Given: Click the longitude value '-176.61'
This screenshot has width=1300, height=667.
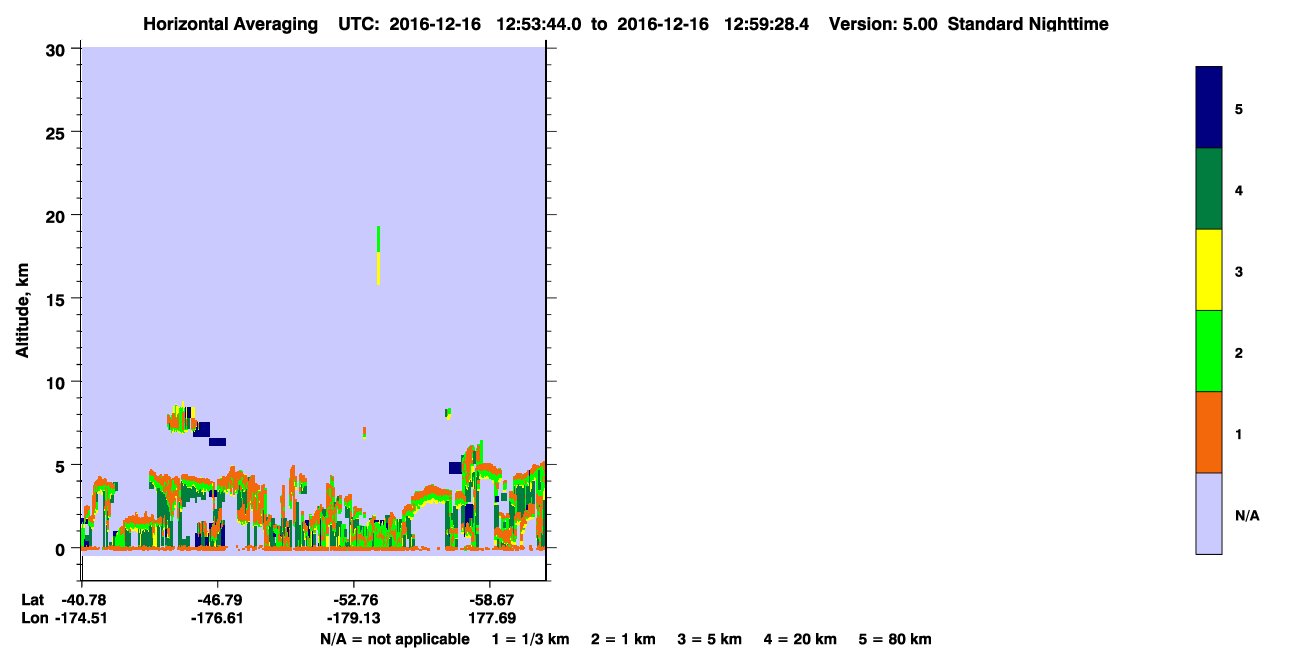Looking at the screenshot, I should [x=216, y=618].
